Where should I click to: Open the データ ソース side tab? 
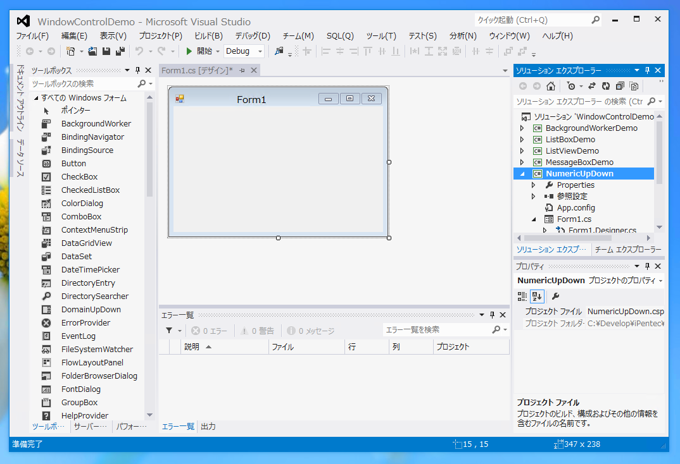[x=20, y=158]
